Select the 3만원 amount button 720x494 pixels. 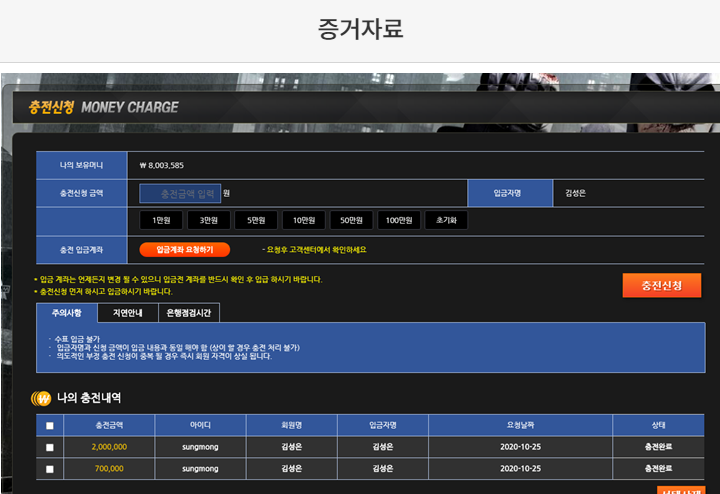(x=209, y=220)
